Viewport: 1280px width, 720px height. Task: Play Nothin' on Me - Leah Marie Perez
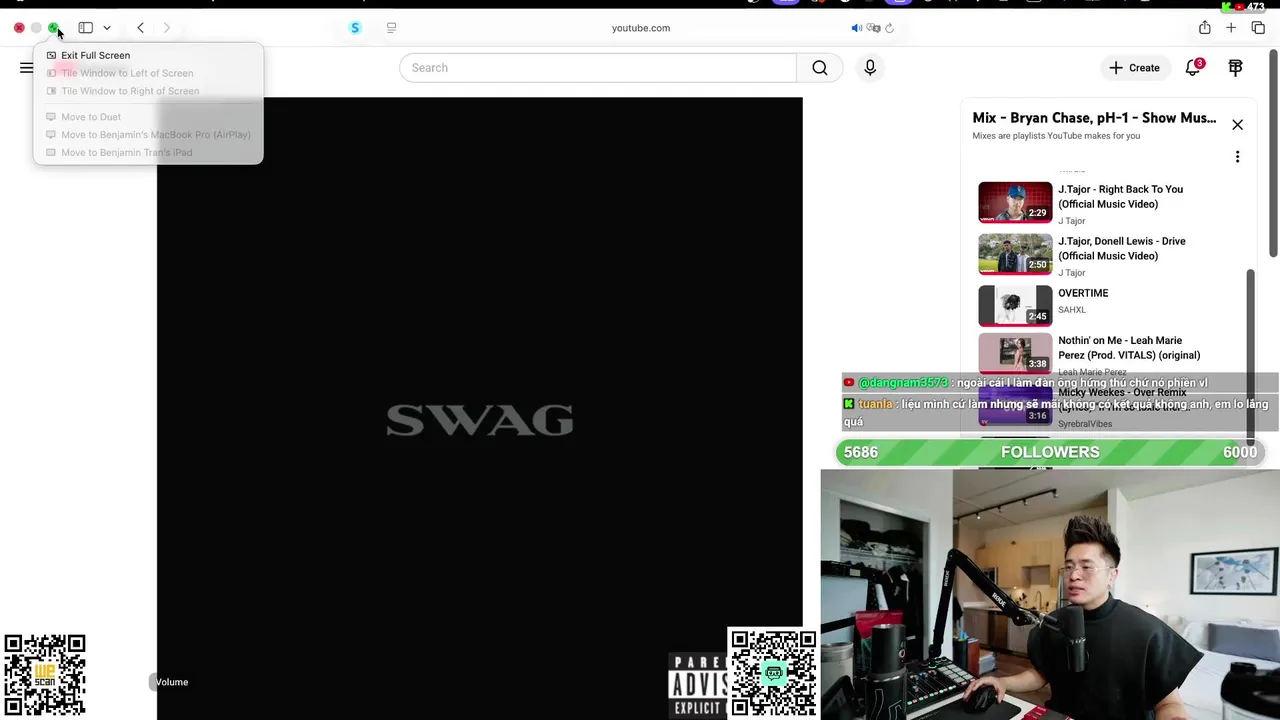point(1129,348)
